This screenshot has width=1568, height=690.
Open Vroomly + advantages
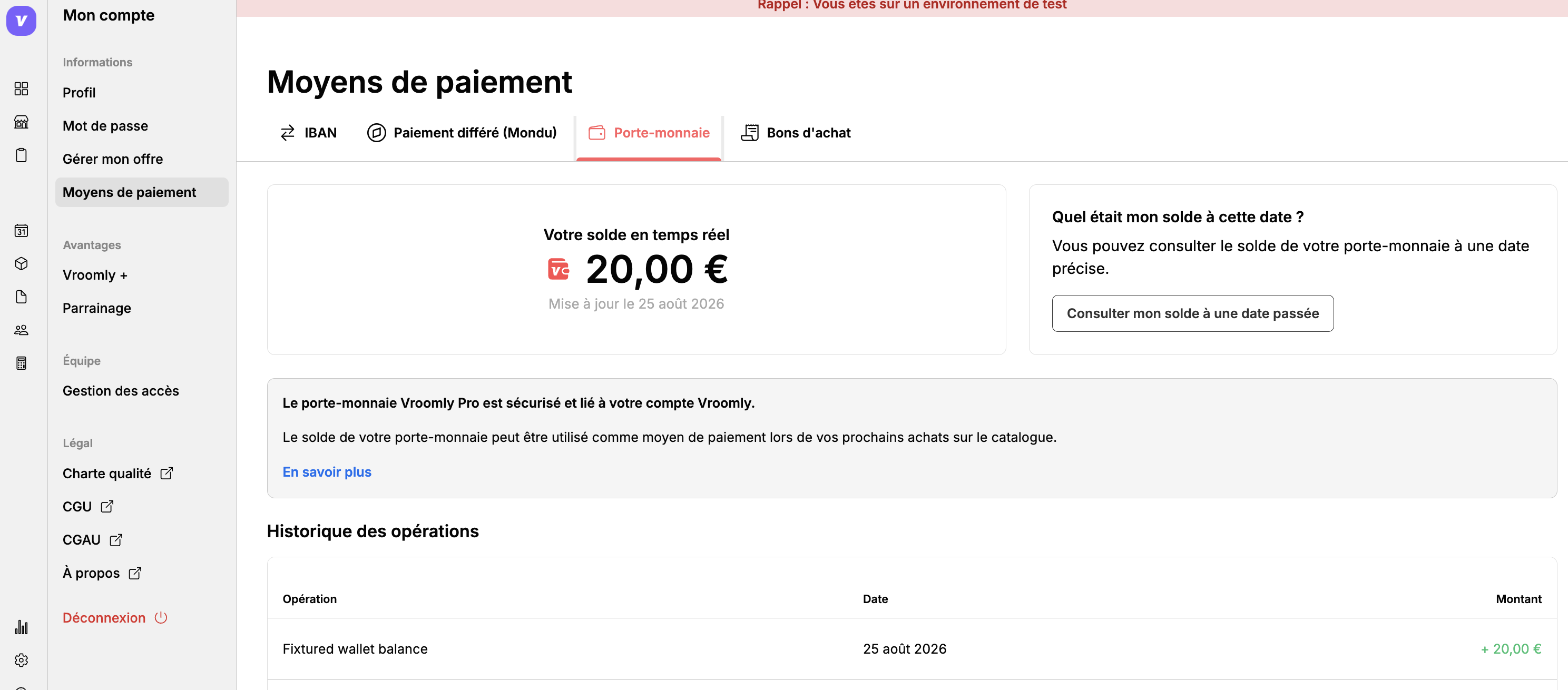click(95, 275)
